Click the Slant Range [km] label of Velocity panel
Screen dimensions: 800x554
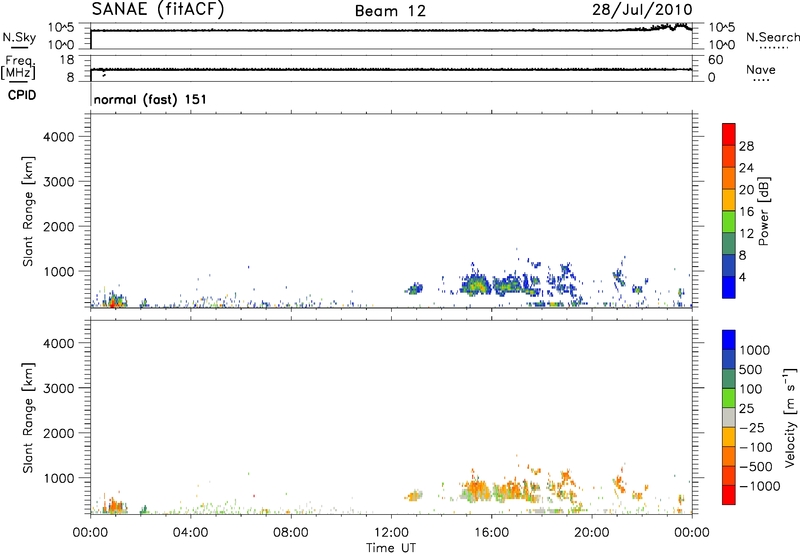(x=28, y=417)
